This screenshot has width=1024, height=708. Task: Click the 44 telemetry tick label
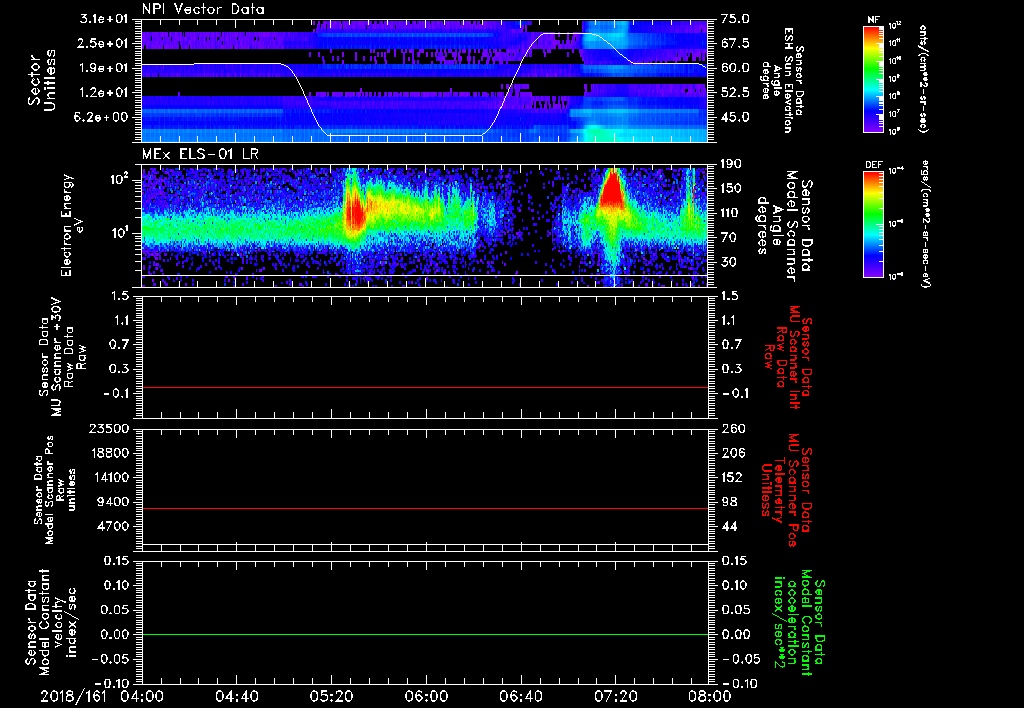click(x=728, y=526)
